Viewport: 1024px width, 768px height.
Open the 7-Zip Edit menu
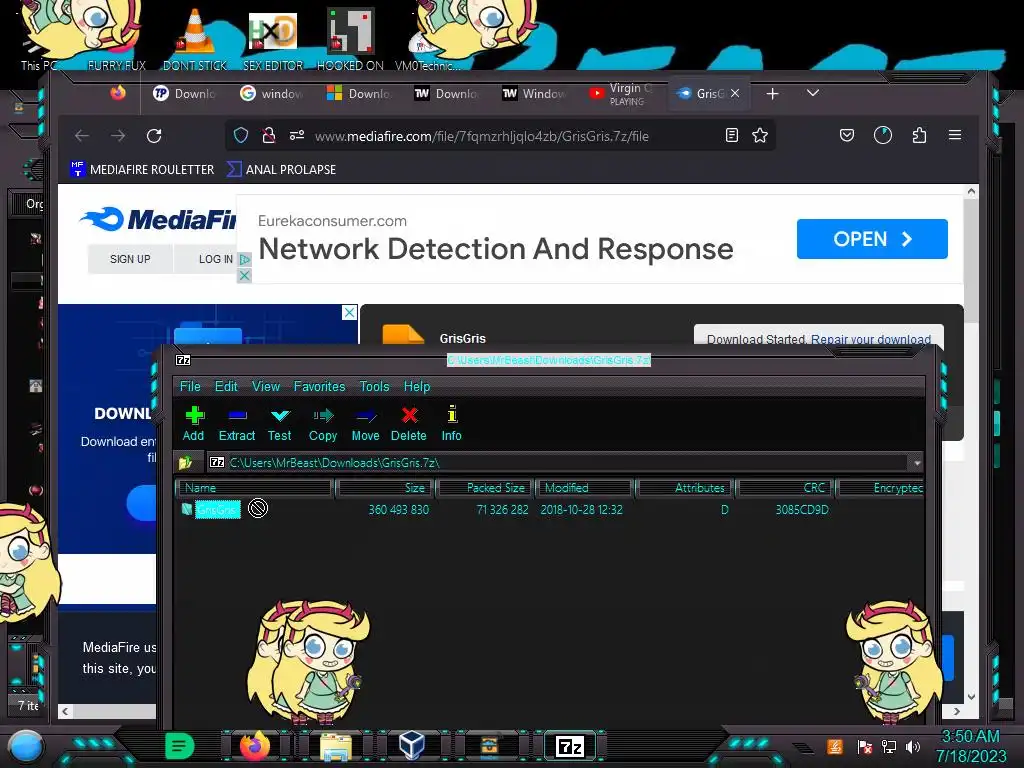coord(226,387)
